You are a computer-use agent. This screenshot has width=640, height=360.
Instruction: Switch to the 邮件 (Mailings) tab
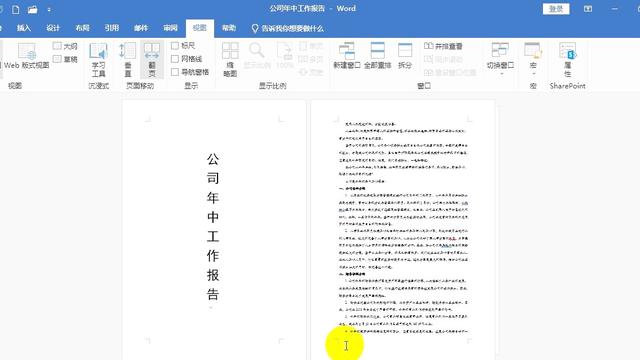(x=141, y=28)
